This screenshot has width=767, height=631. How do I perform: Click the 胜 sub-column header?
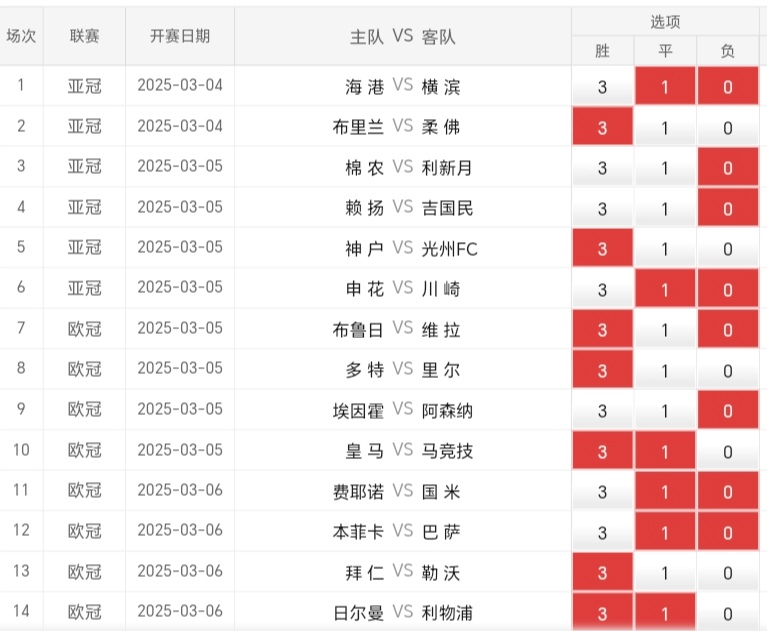click(602, 51)
